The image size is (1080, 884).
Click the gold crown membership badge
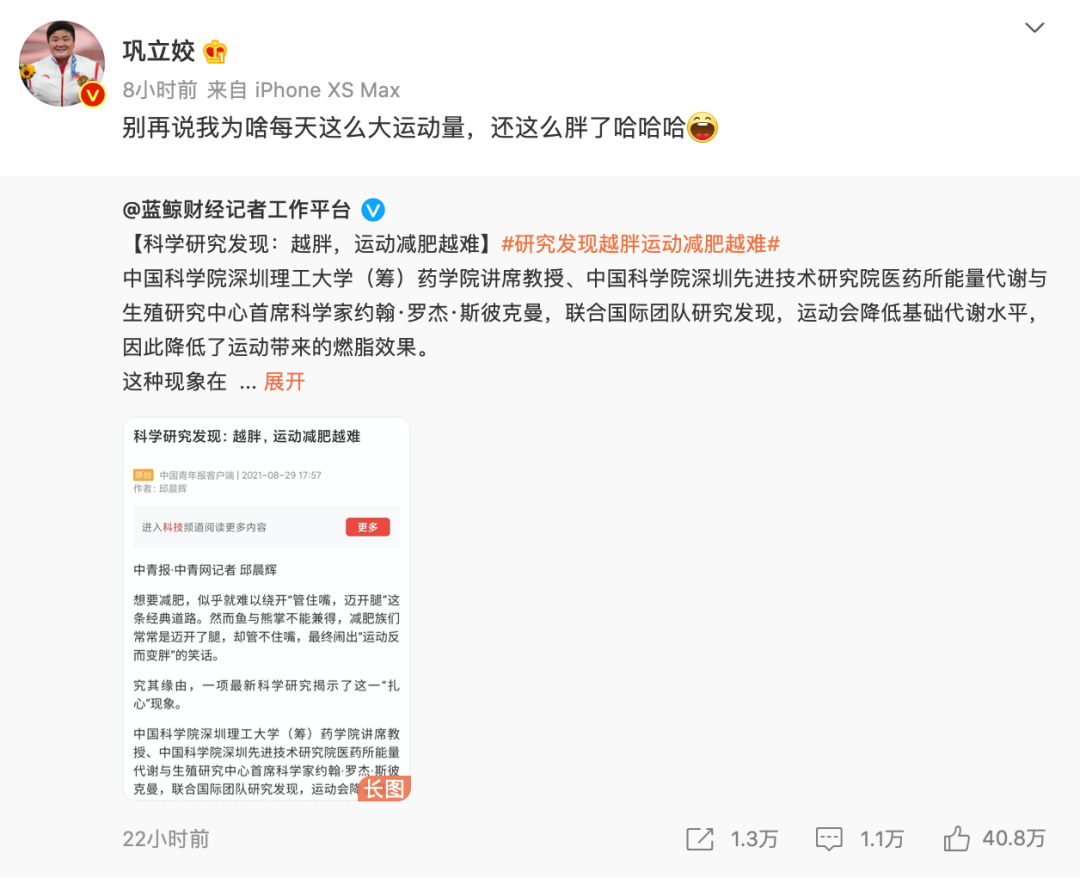(x=215, y=52)
